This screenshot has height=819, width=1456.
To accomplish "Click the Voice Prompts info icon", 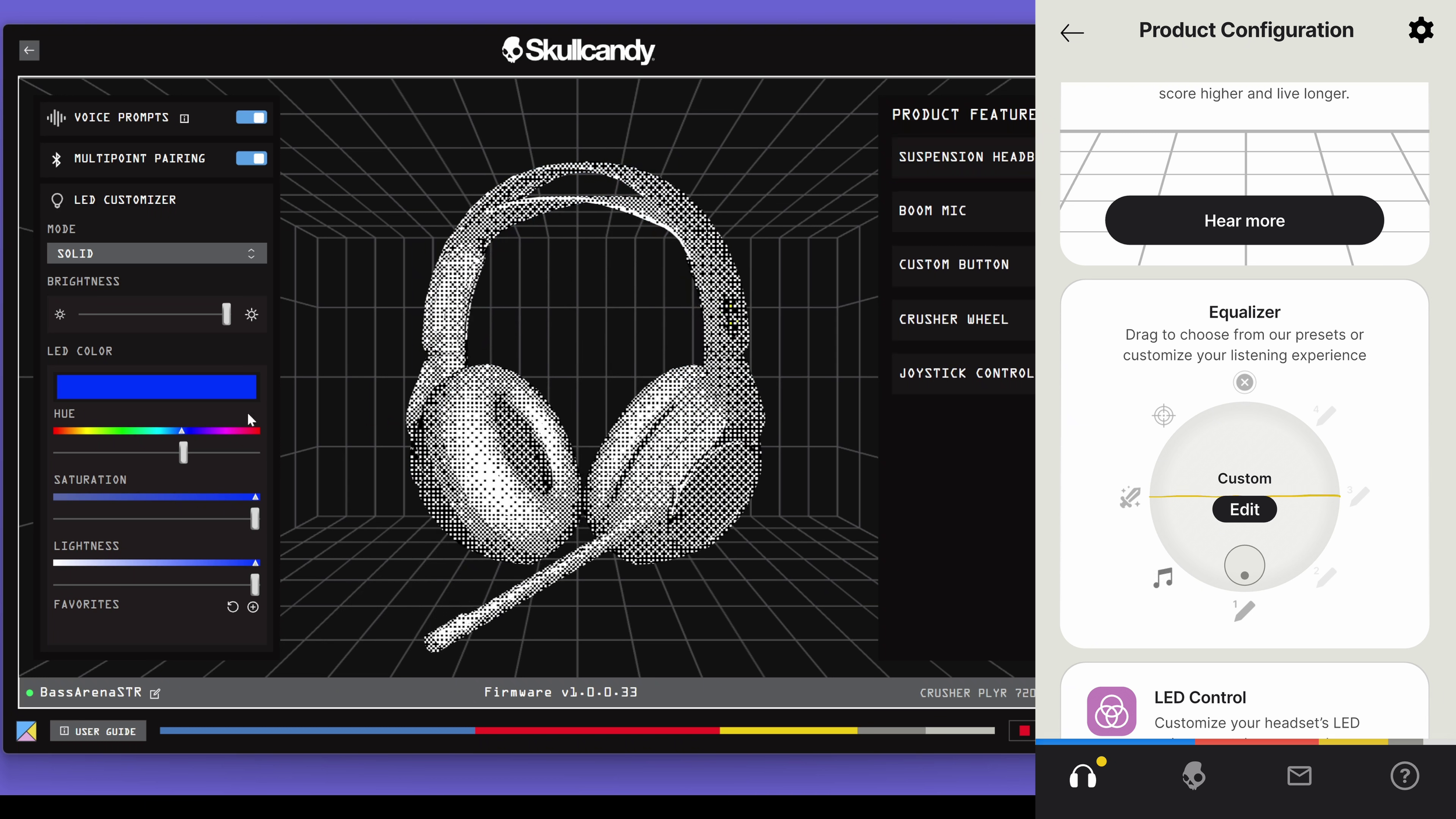I will pos(185,117).
